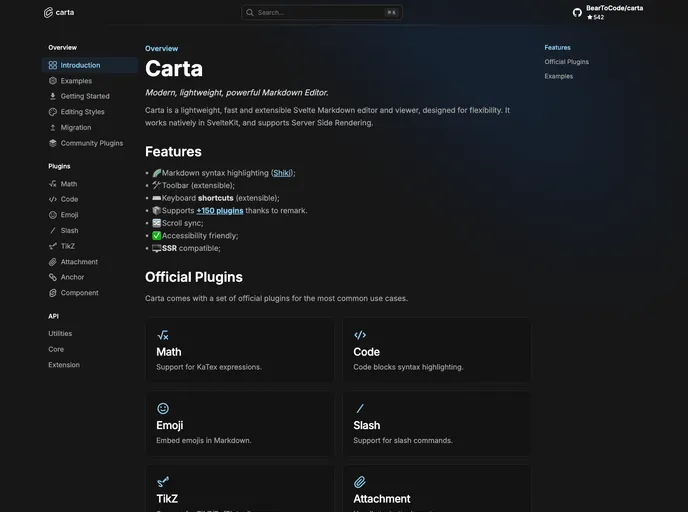The width and height of the screenshot is (688, 512).
Task: Click the TikZ card icon
Action: pos(163,482)
